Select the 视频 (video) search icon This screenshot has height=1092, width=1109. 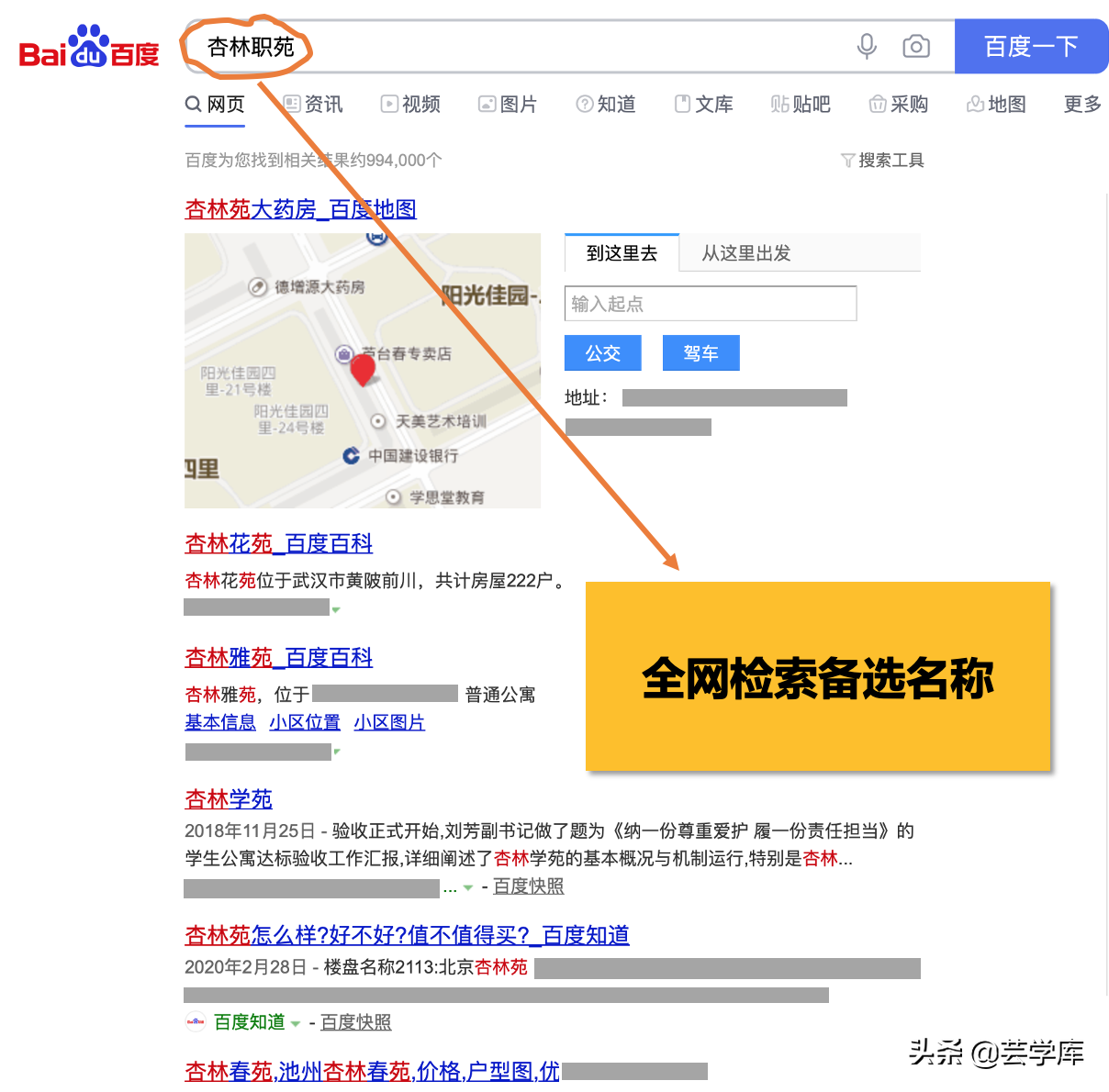pos(389,104)
